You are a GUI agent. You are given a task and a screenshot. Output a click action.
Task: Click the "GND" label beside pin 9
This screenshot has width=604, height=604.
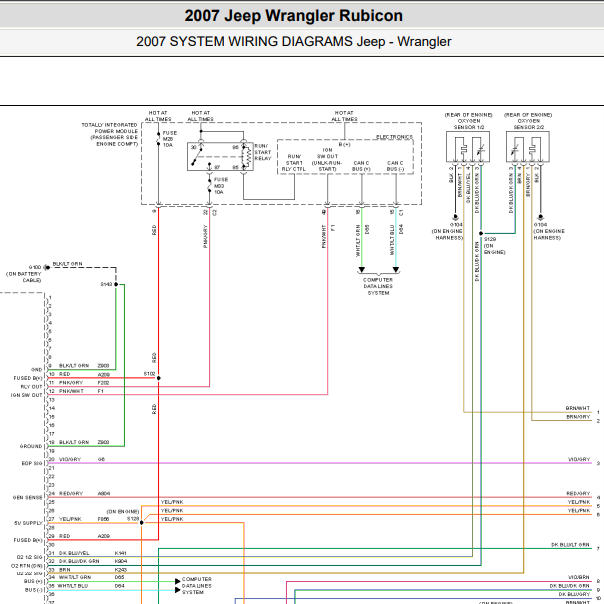pos(37,369)
